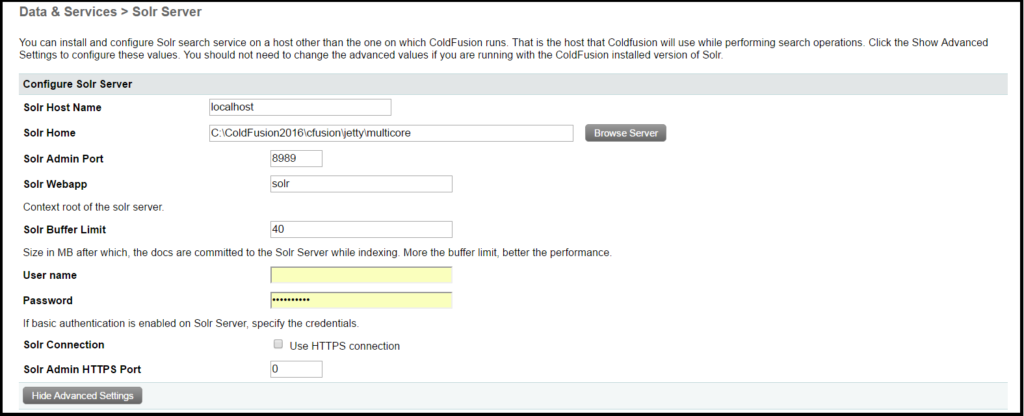Click the Solr Webapp text box

click(x=361, y=184)
